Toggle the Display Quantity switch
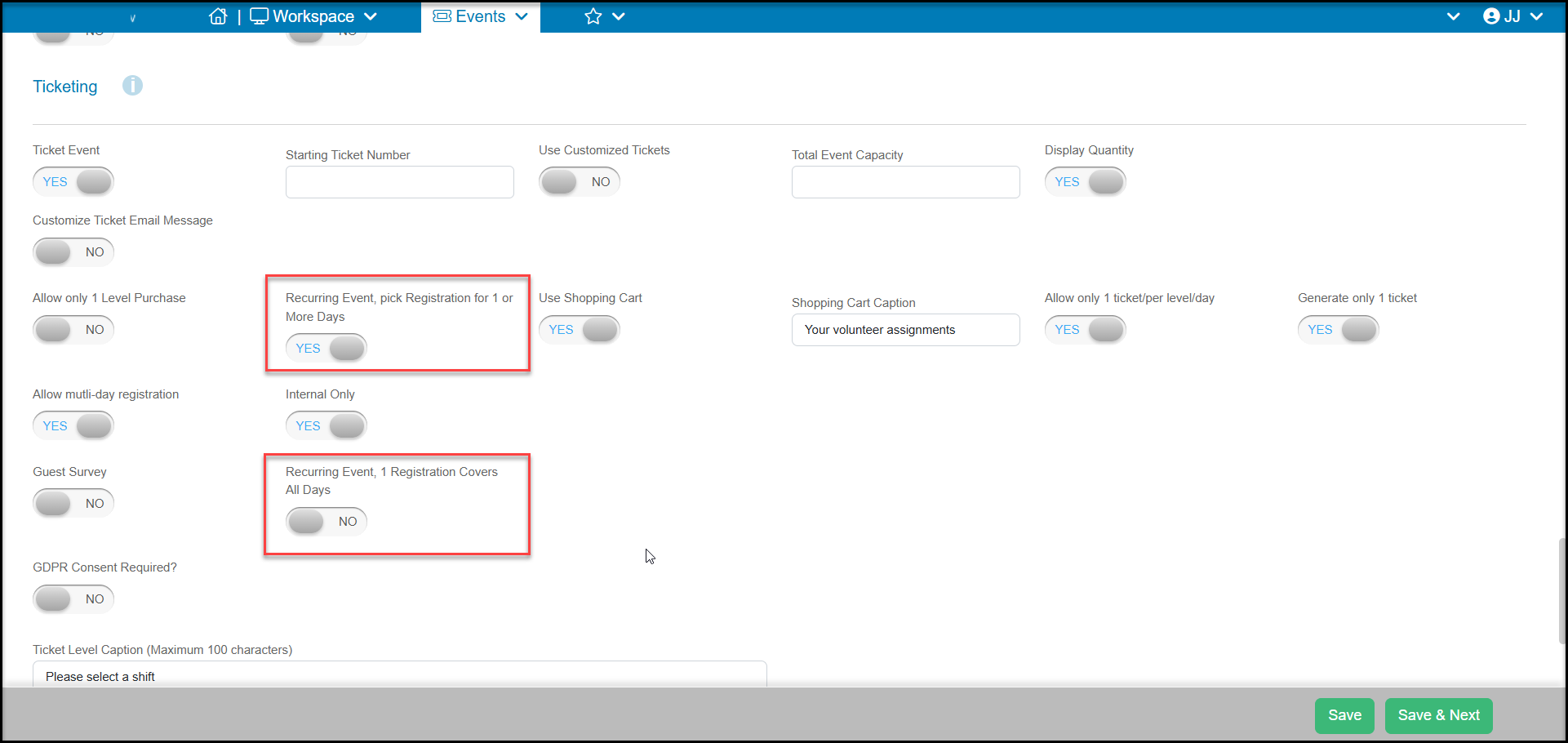This screenshot has height=743, width=1568. (1086, 181)
